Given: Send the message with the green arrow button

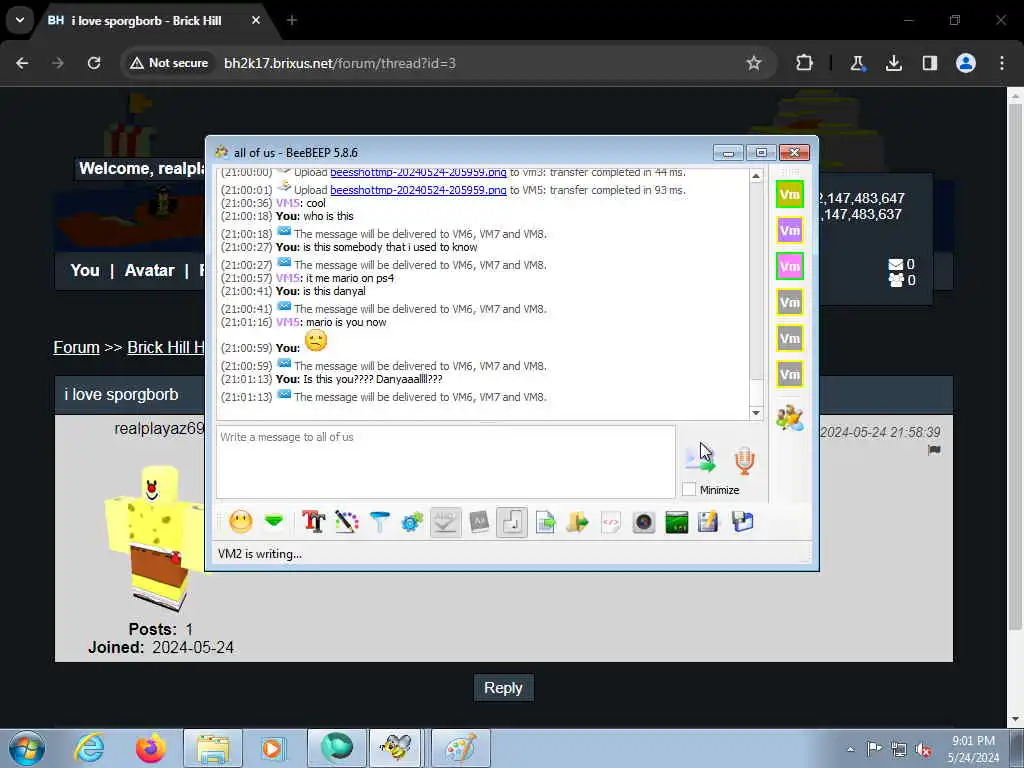Looking at the screenshot, I should [700, 460].
